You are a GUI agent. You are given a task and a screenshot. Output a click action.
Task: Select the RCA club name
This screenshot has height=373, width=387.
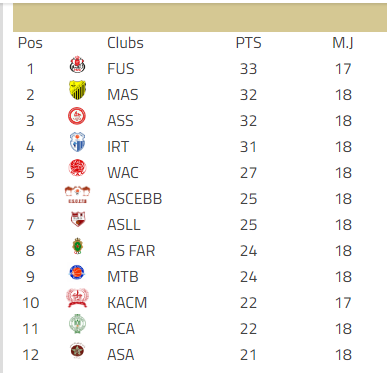121,329
